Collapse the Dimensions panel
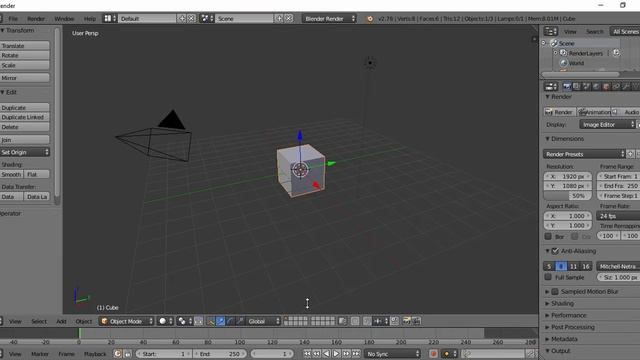Viewport: 640px width, 360px height. point(567,139)
